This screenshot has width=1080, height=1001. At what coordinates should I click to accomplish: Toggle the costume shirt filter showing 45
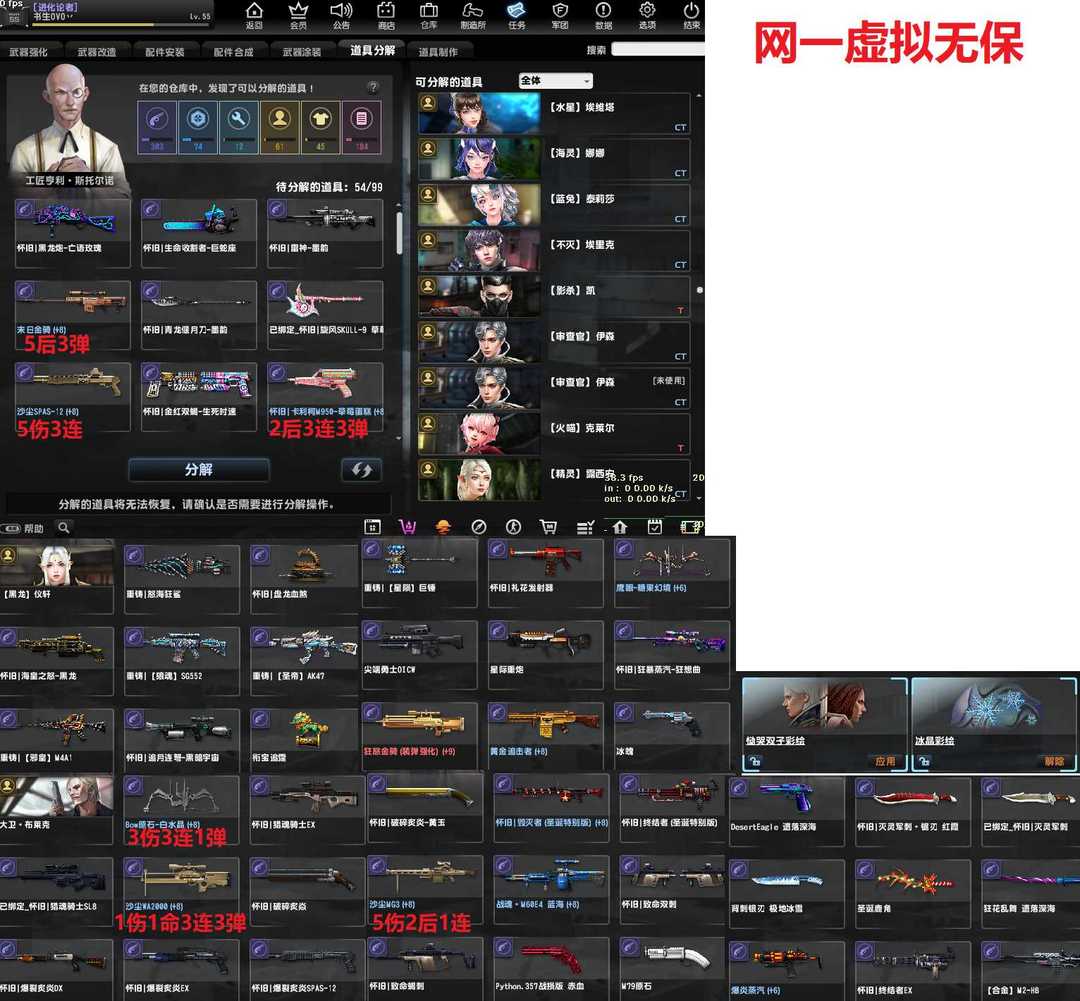(x=320, y=127)
